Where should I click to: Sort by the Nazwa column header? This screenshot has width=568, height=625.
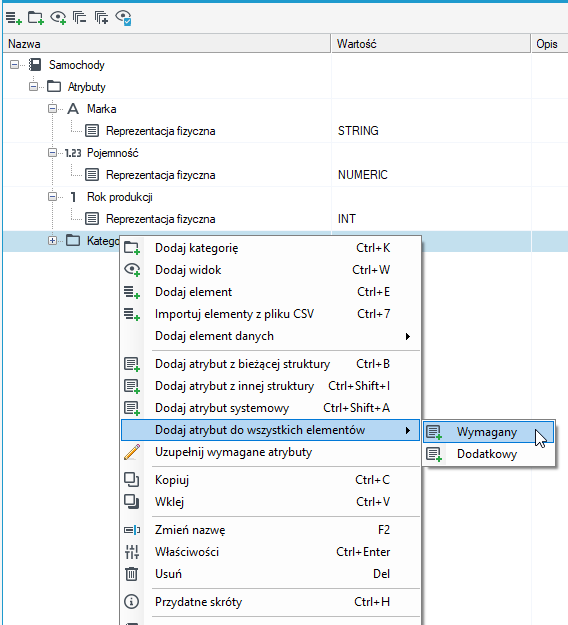point(167,43)
